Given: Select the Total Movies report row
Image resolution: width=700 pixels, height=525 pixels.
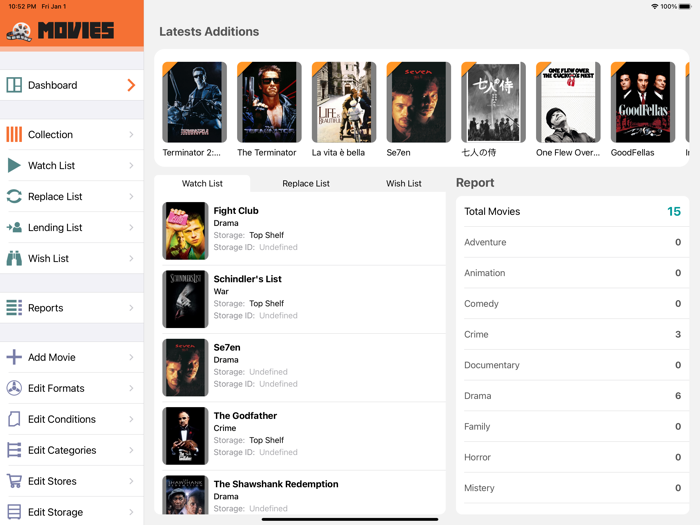Looking at the screenshot, I should tap(572, 211).
